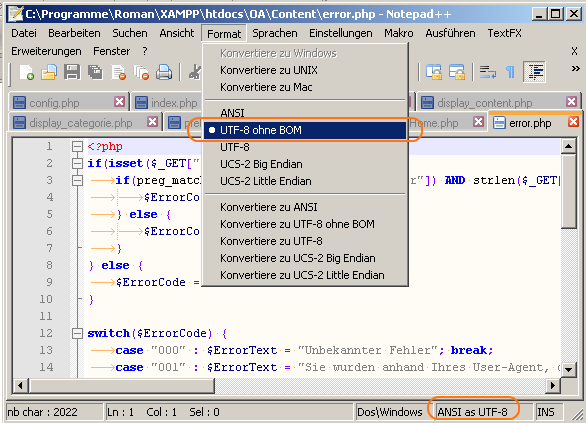The width and height of the screenshot is (586, 423).
Task: Switch to the display_categorie.php tab
Action: [85, 122]
